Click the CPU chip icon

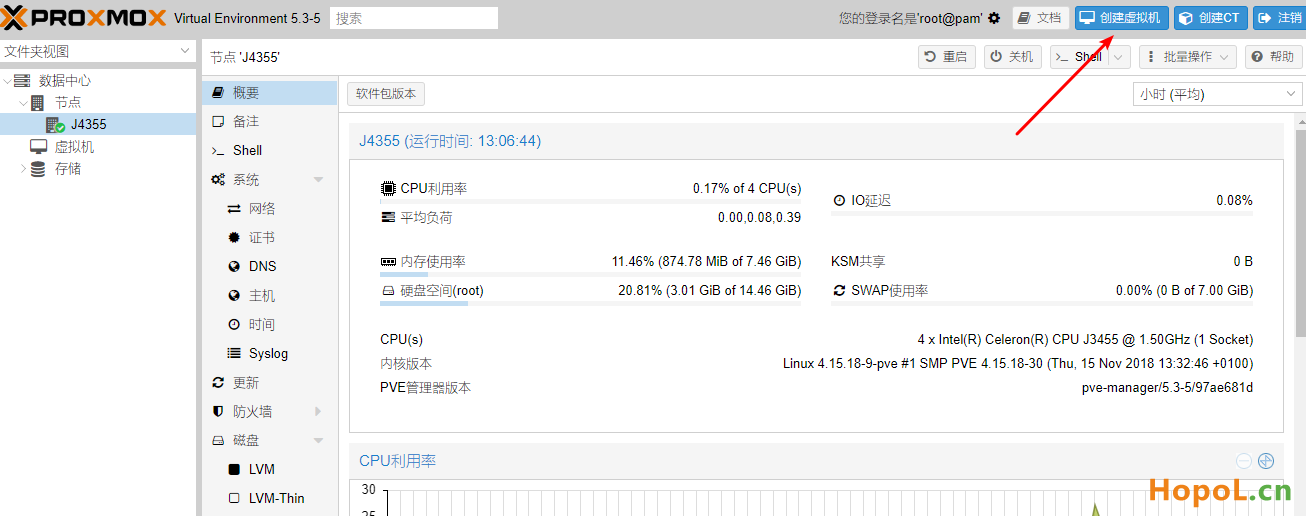[388, 188]
